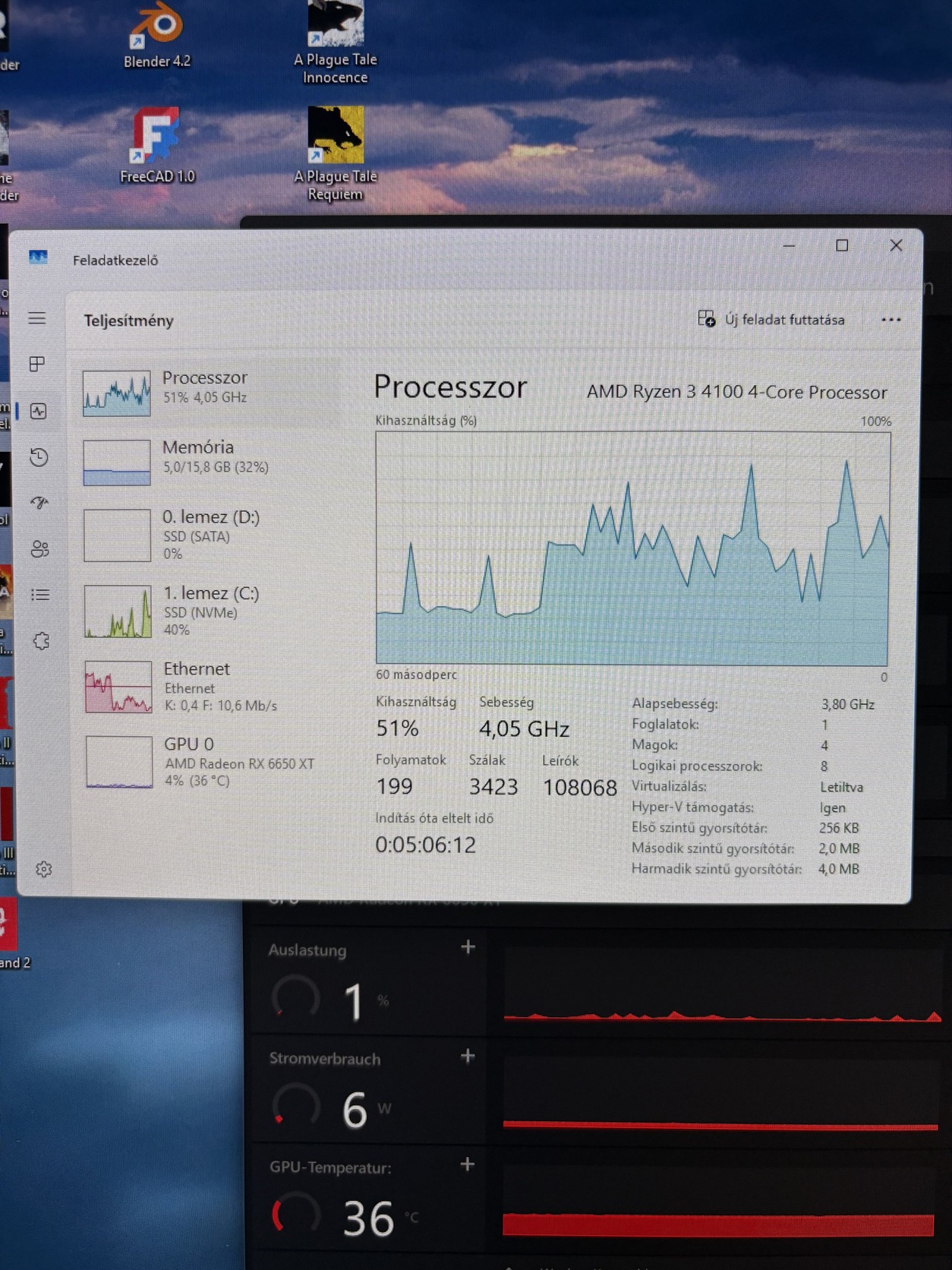Click the thread count value 3423
The width and height of the screenshot is (952, 1270).
pyautogui.click(x=493, y=787)
